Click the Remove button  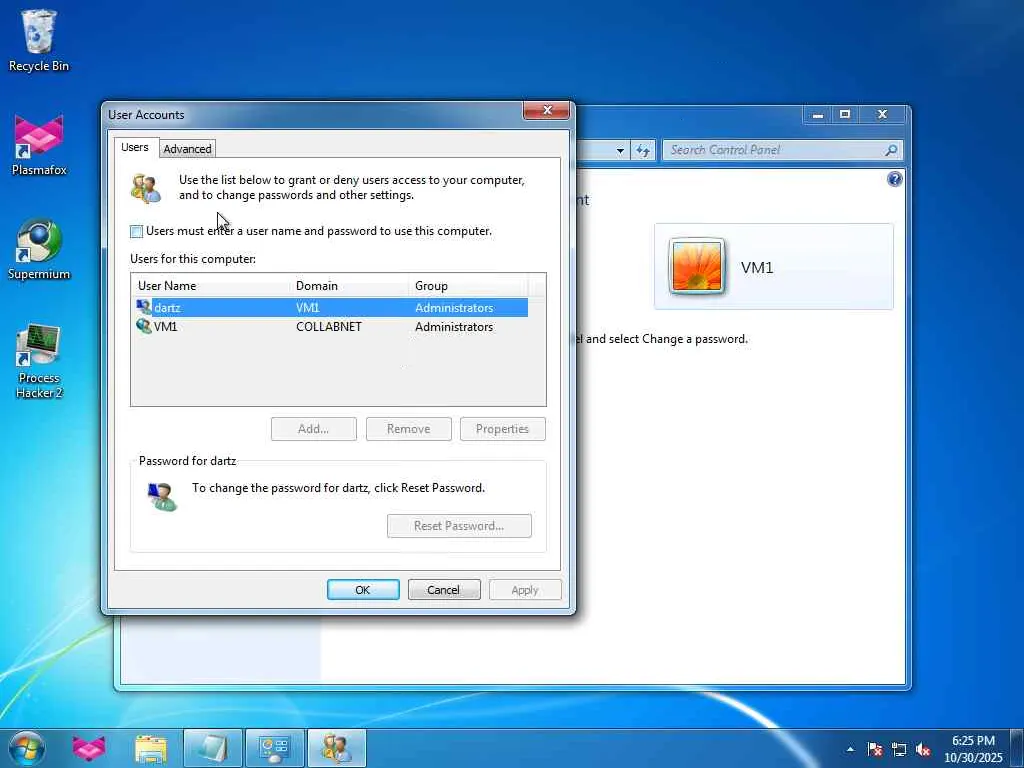[408, 429]
